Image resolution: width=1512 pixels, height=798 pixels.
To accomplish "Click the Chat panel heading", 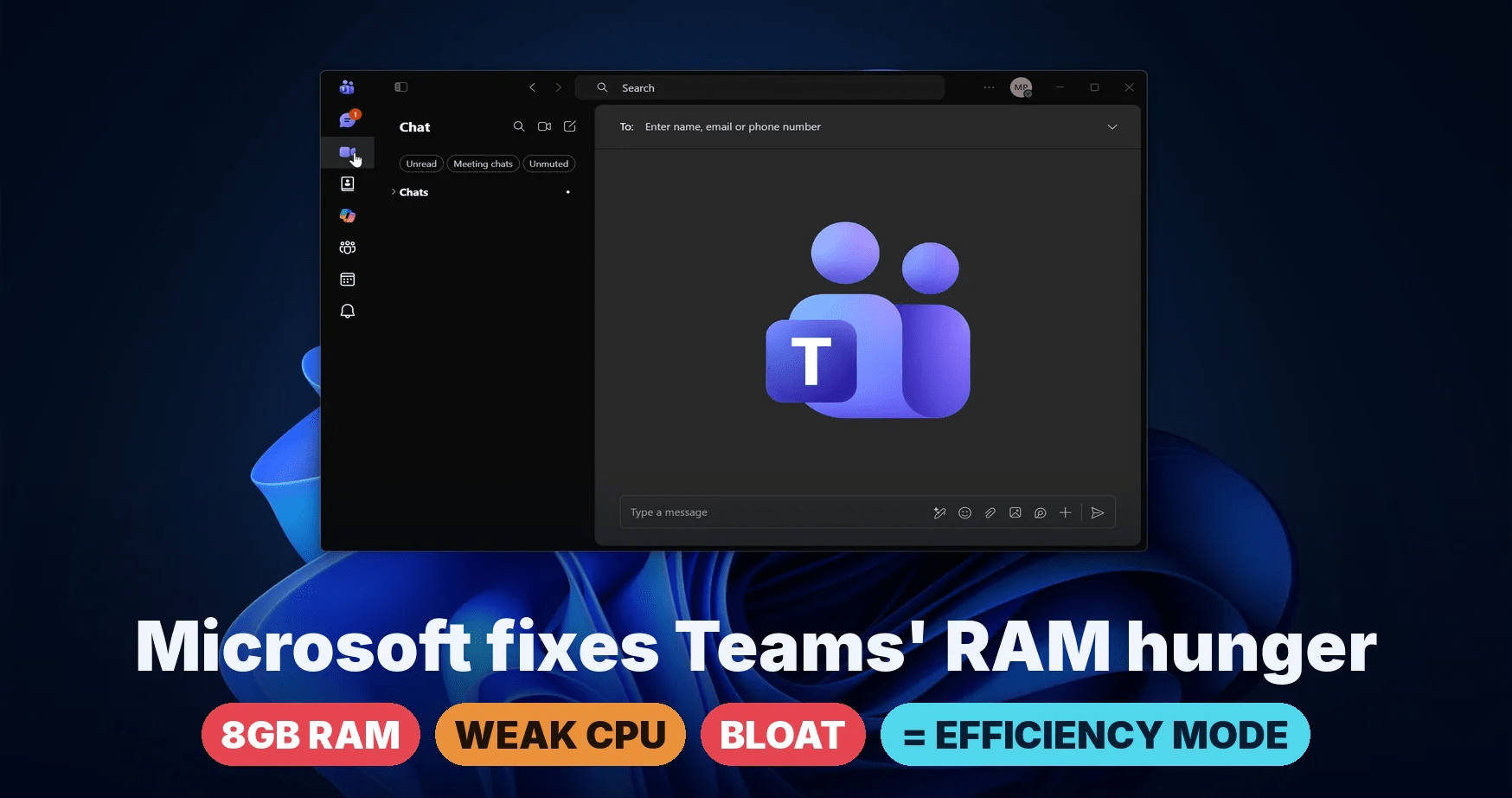I will tap(414, 127).
